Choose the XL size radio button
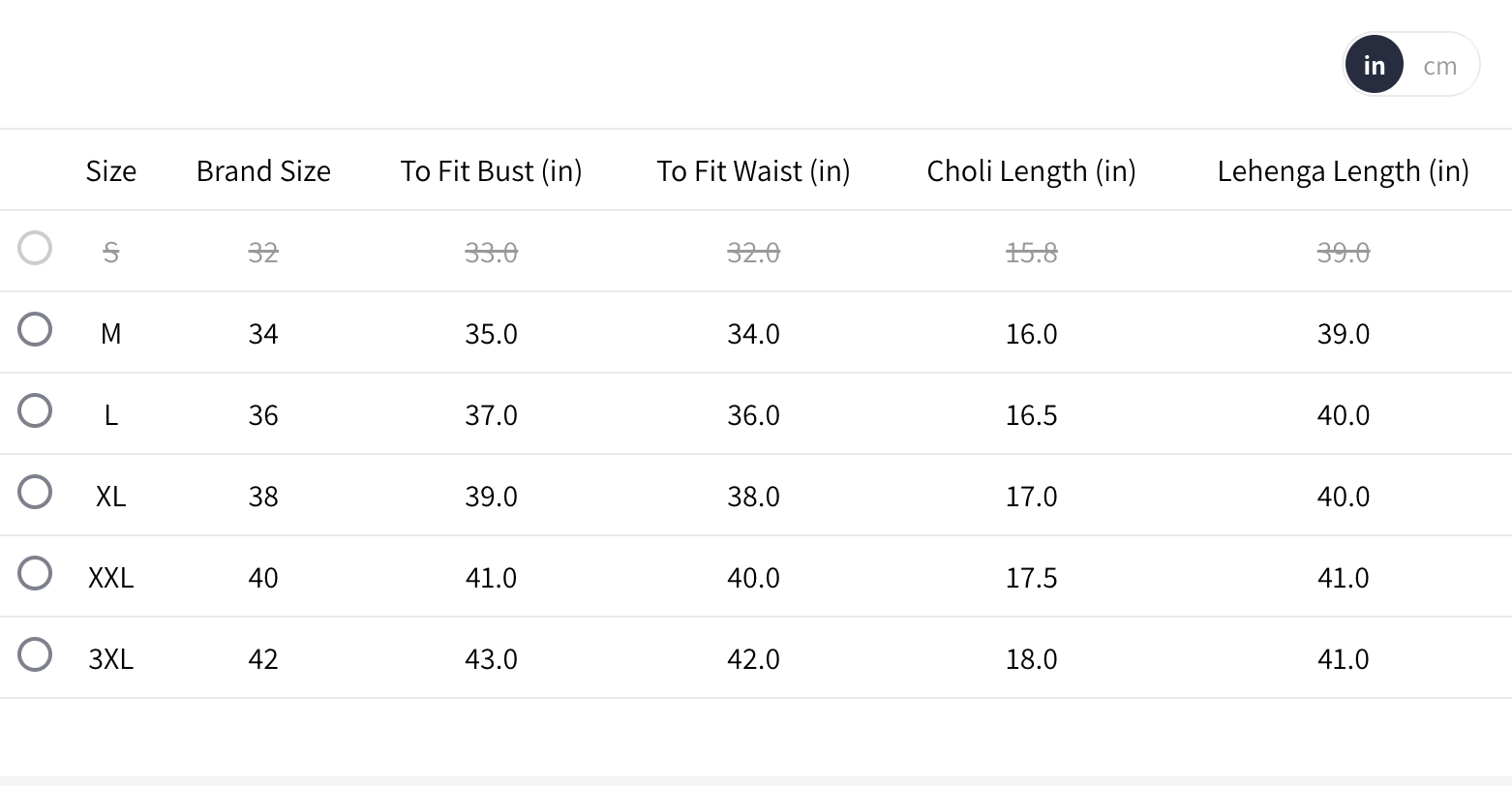Screen dimensions: 1512x786 [x=35, y=492]
